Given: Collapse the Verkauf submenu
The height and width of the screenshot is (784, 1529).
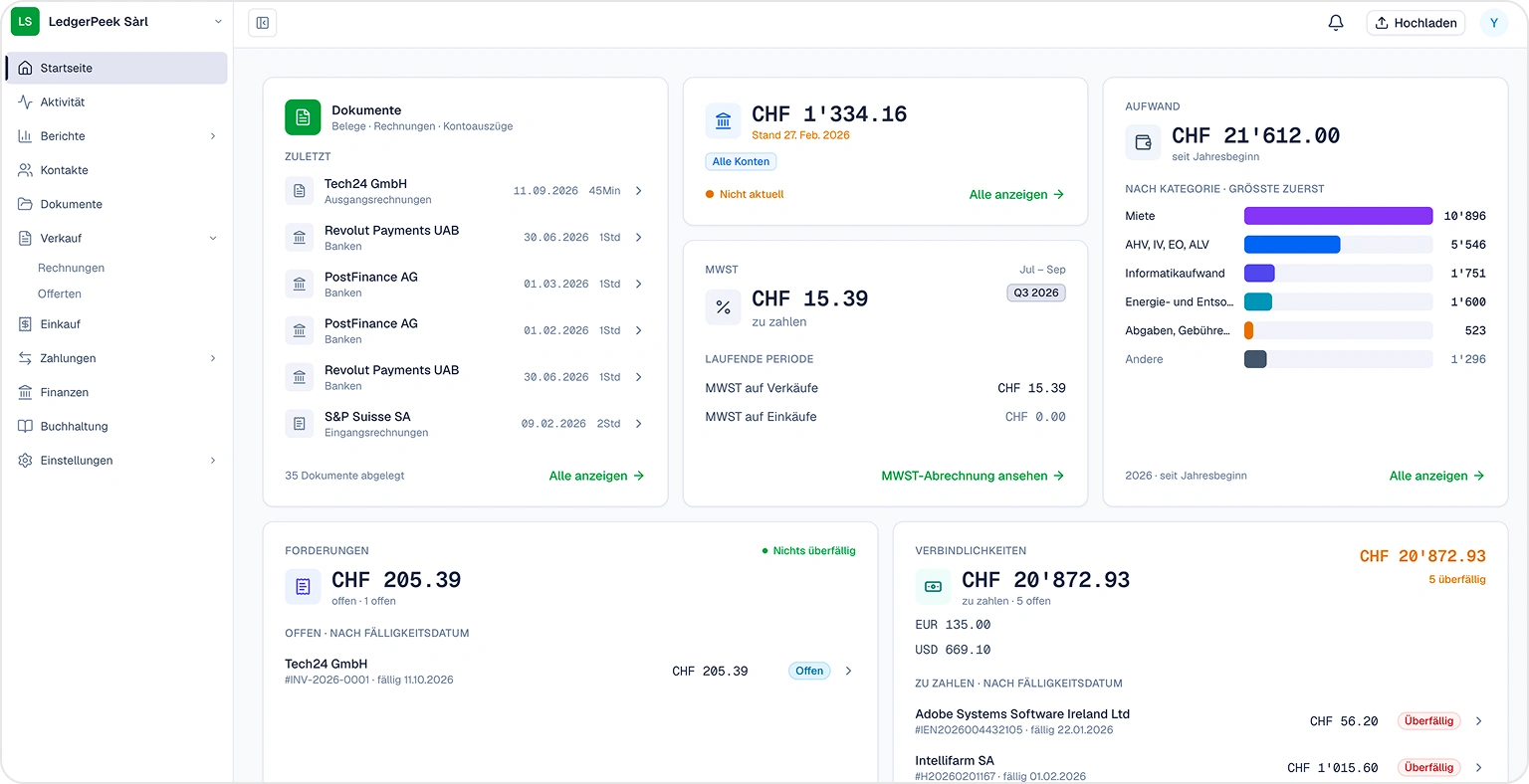Looking at the screenshot, I should [213, 239].
